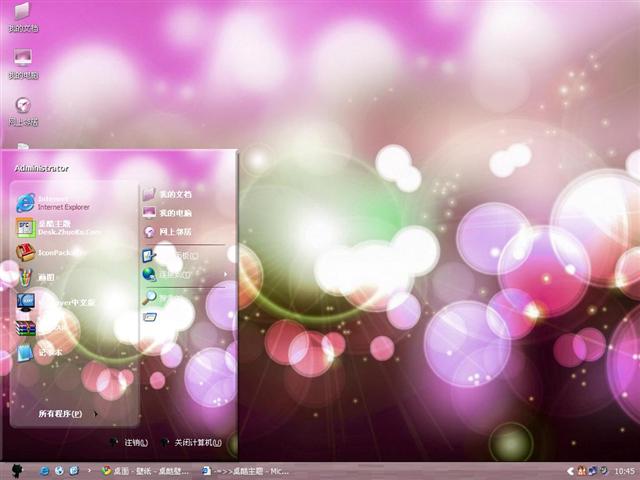Screen dimensions: 640x480
Task: Launch Internet Explorer from quick launch bar
Action: [x=44, y=471]
